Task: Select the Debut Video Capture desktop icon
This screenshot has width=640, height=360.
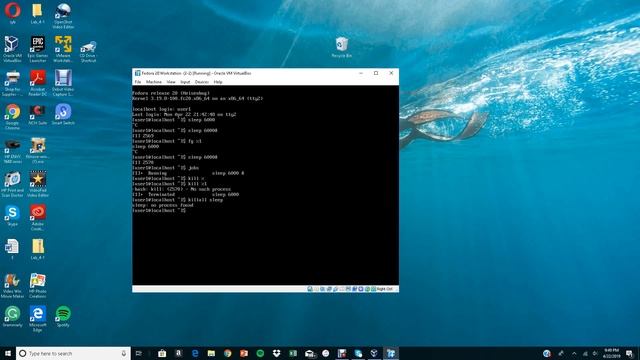Action: [x=63, y=83]
